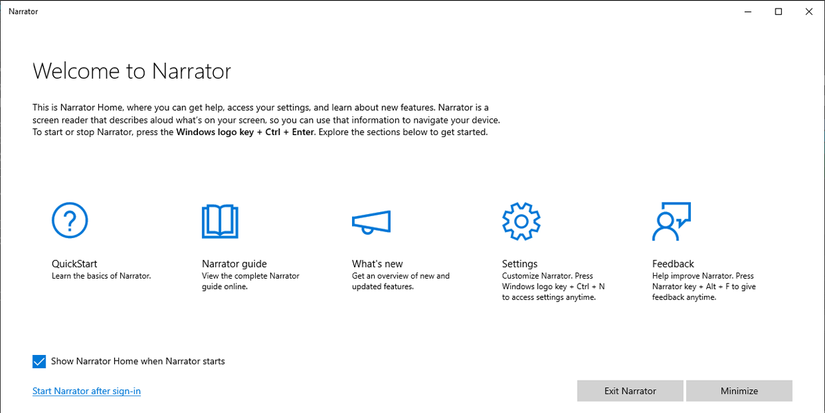The height and width of the screenshot is (413, 825).
Task: Uncheck Show Narrator Home when Narrator starts checkbox
Action: tap(39, 361)
